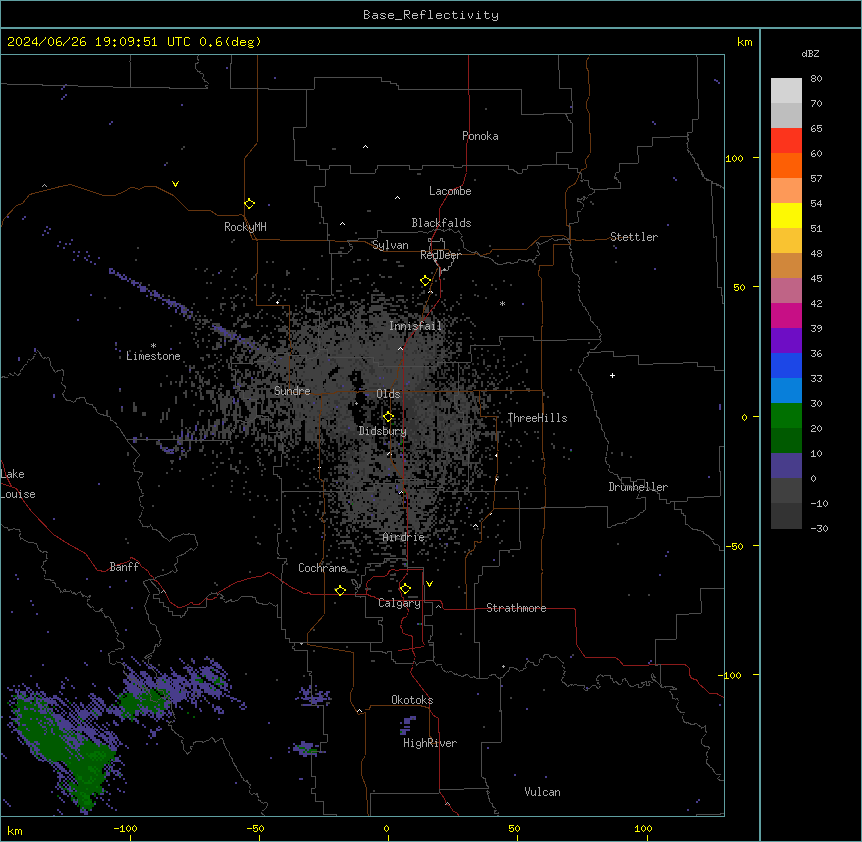
Task: Pick the purple 36-39 dBZ legend swatch
Action: click(786, 340)
